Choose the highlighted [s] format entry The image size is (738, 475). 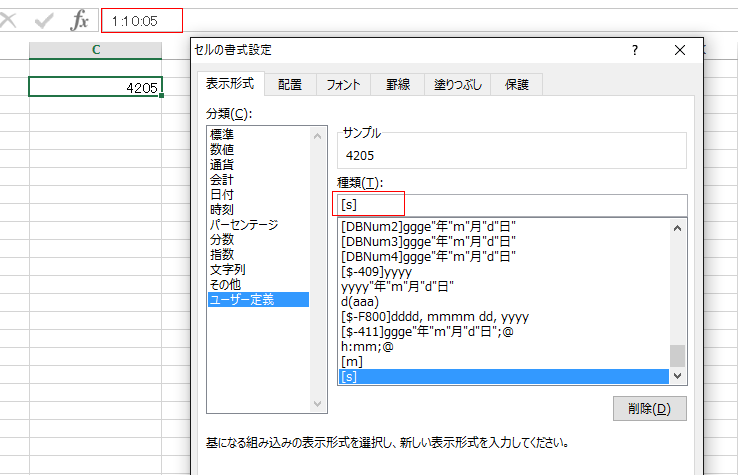[504, 377]
